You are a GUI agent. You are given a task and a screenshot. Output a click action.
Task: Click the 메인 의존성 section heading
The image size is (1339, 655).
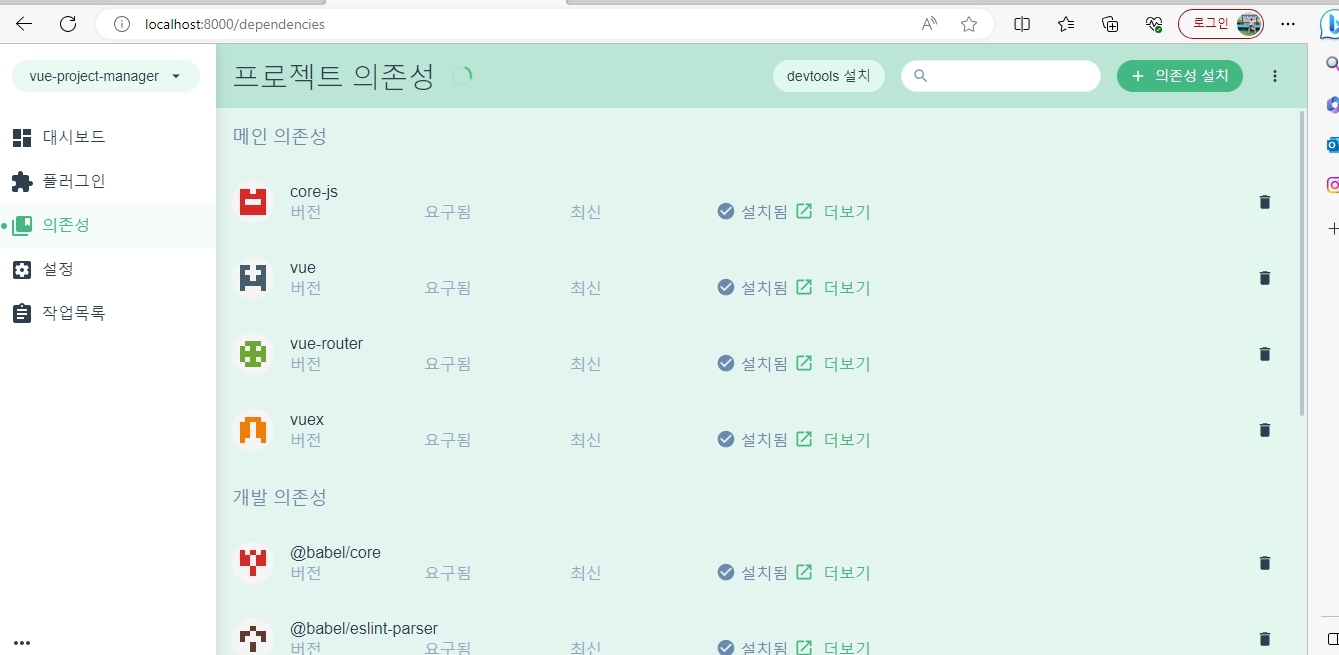[280, 136]
